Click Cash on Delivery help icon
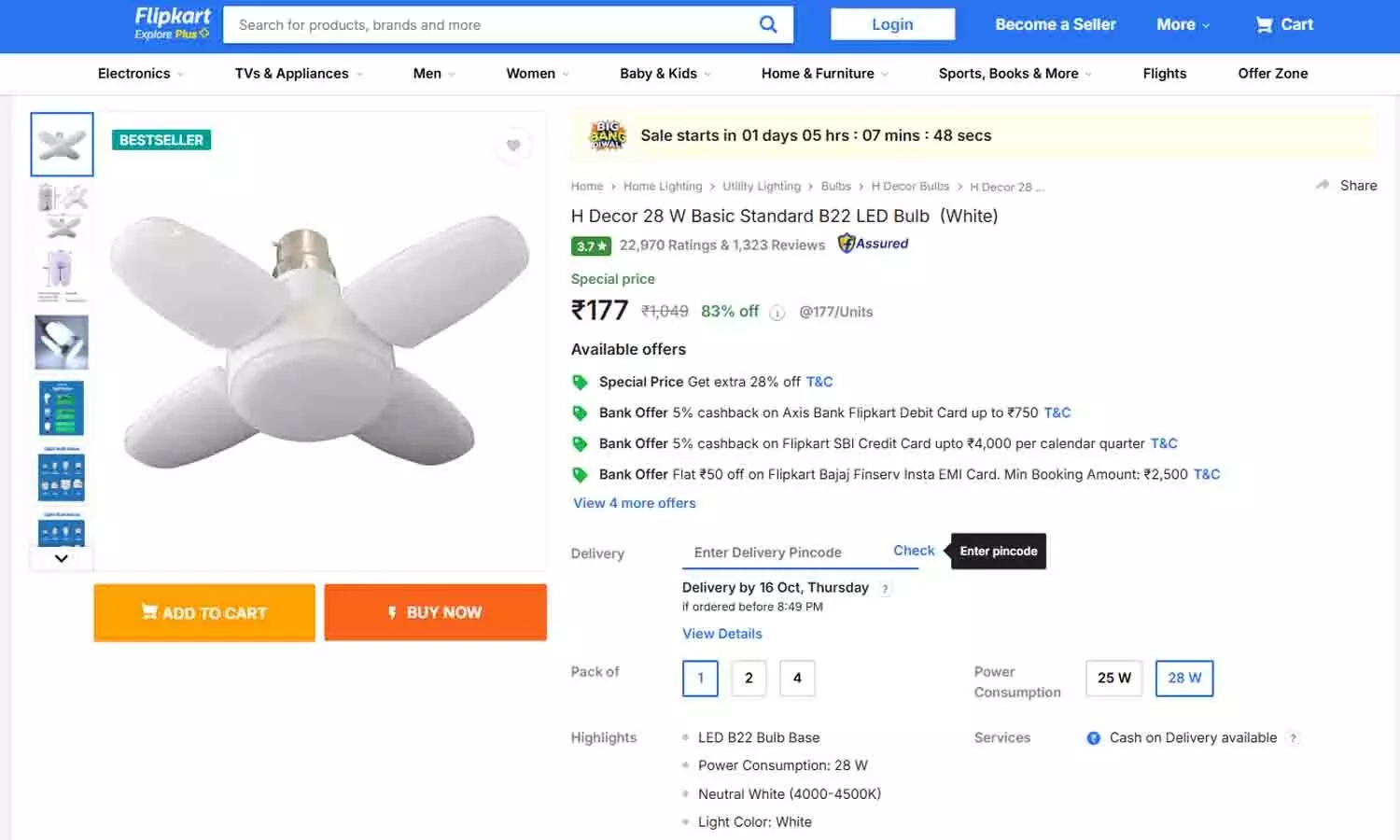1400x840 pixels. point(1294,738)
